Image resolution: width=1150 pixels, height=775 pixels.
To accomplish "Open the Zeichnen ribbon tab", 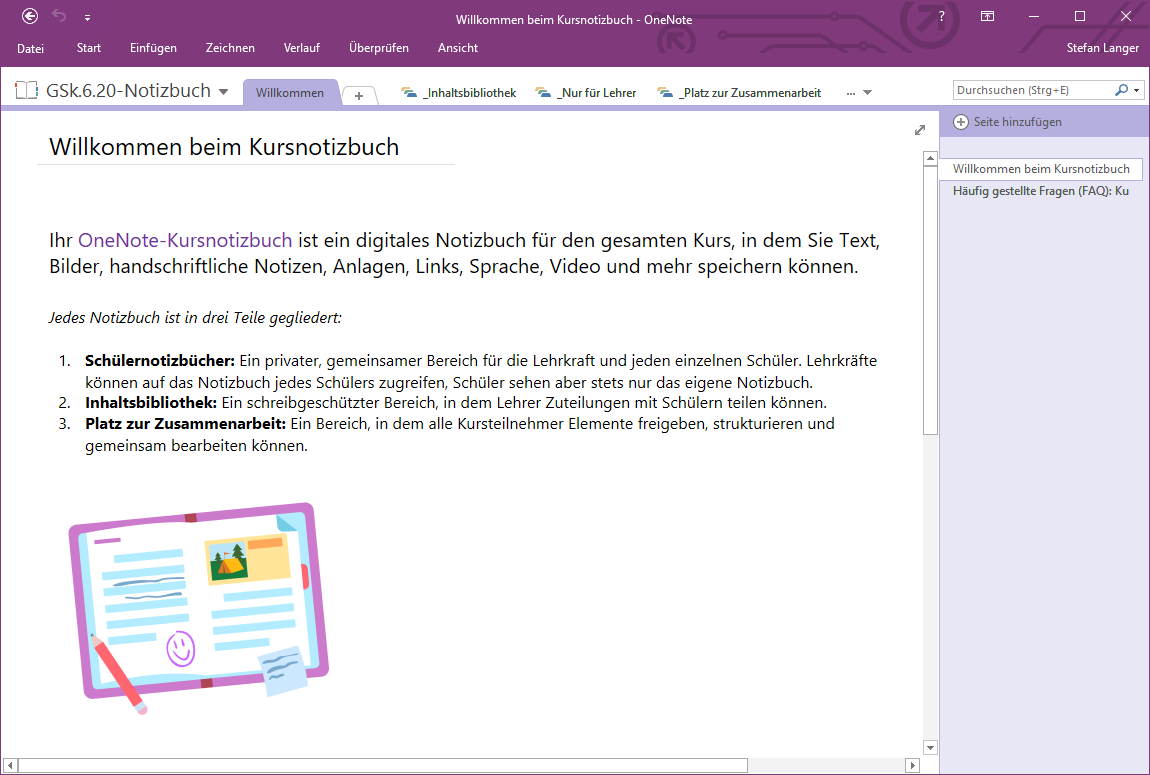I will pyautogui.click(x=230, y=48).
